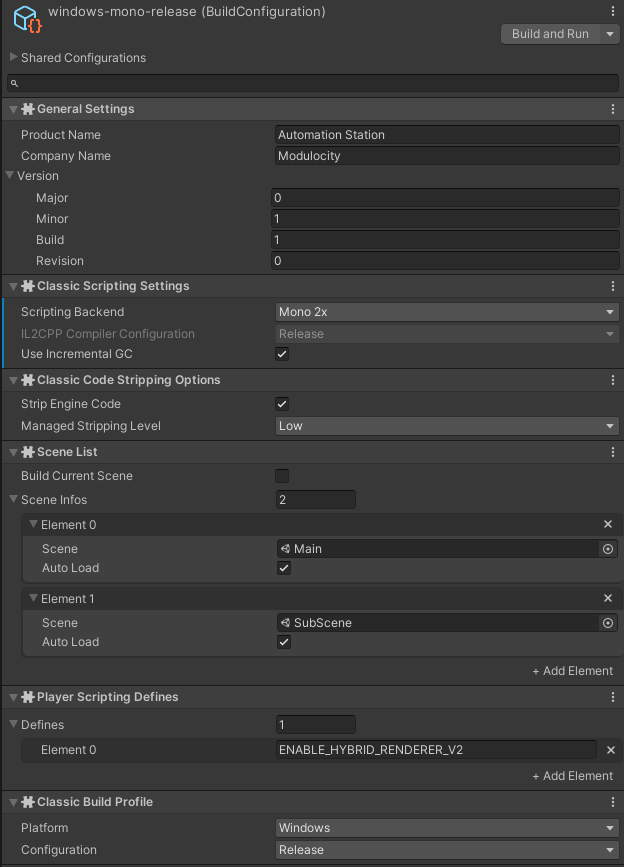Open the Scripting Backend dropdown
The width and height of the screenshot is (624, 867).
tap(447, 311)
